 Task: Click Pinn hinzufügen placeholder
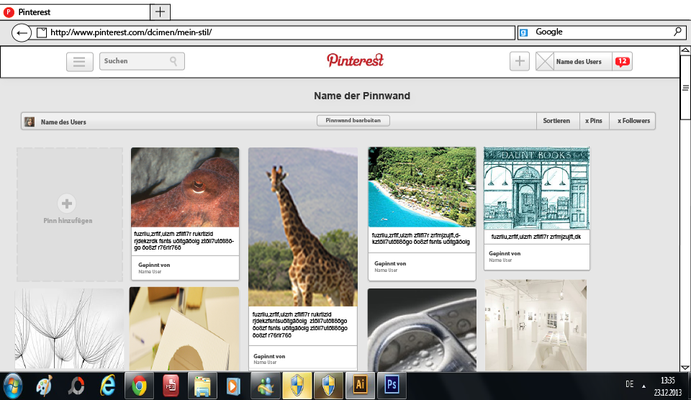tap(70, 215)
